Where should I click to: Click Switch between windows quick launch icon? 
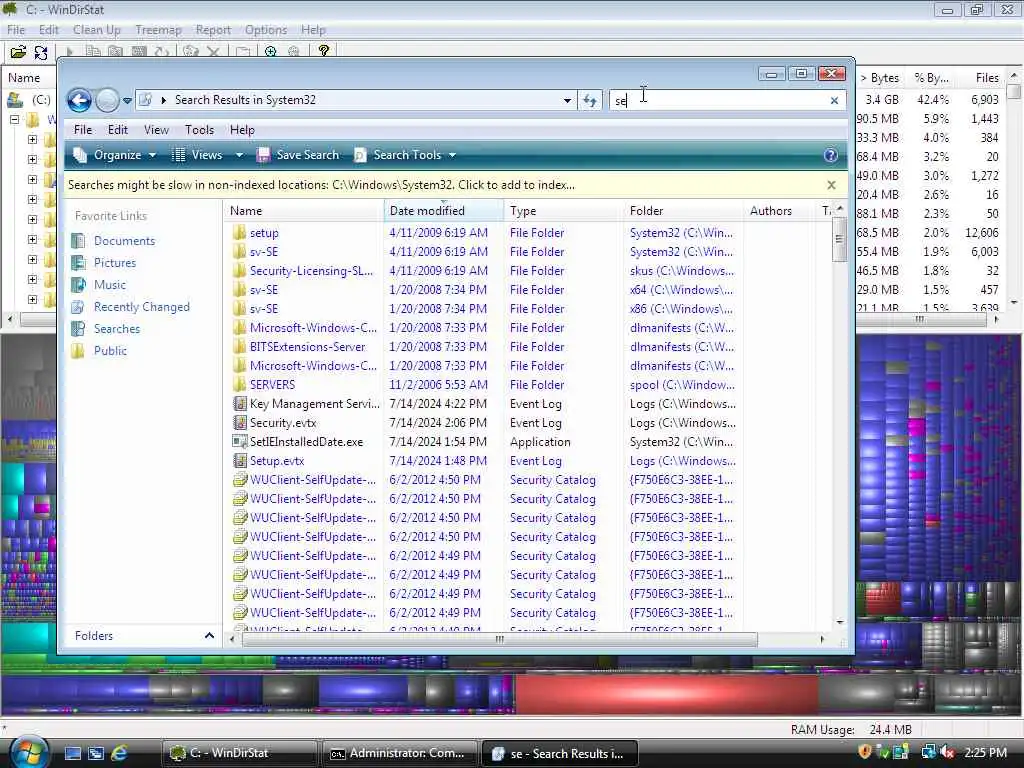click(96, 753)
